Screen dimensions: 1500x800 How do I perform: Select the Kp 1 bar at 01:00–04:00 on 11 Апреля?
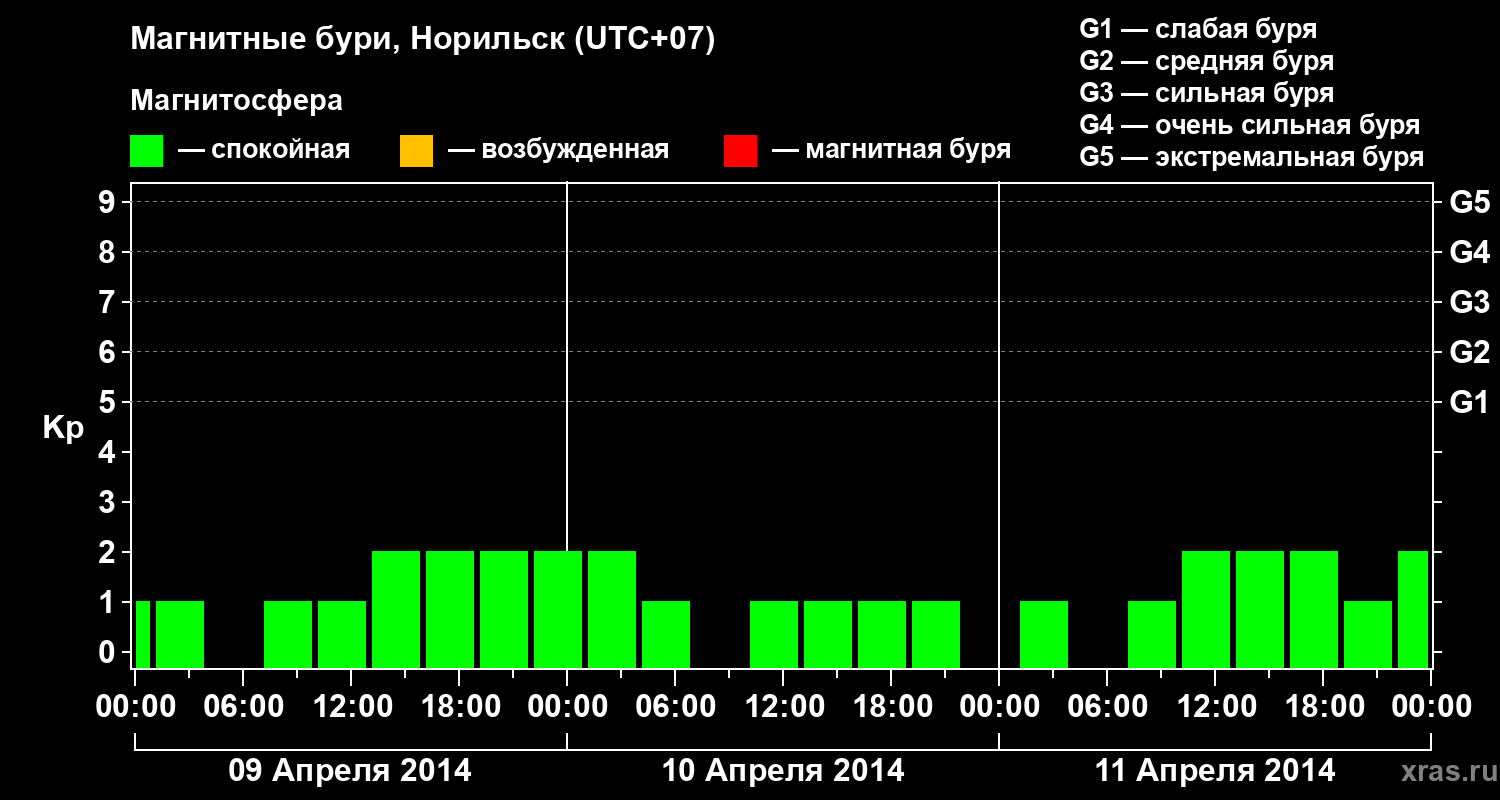pos(1044,634)
